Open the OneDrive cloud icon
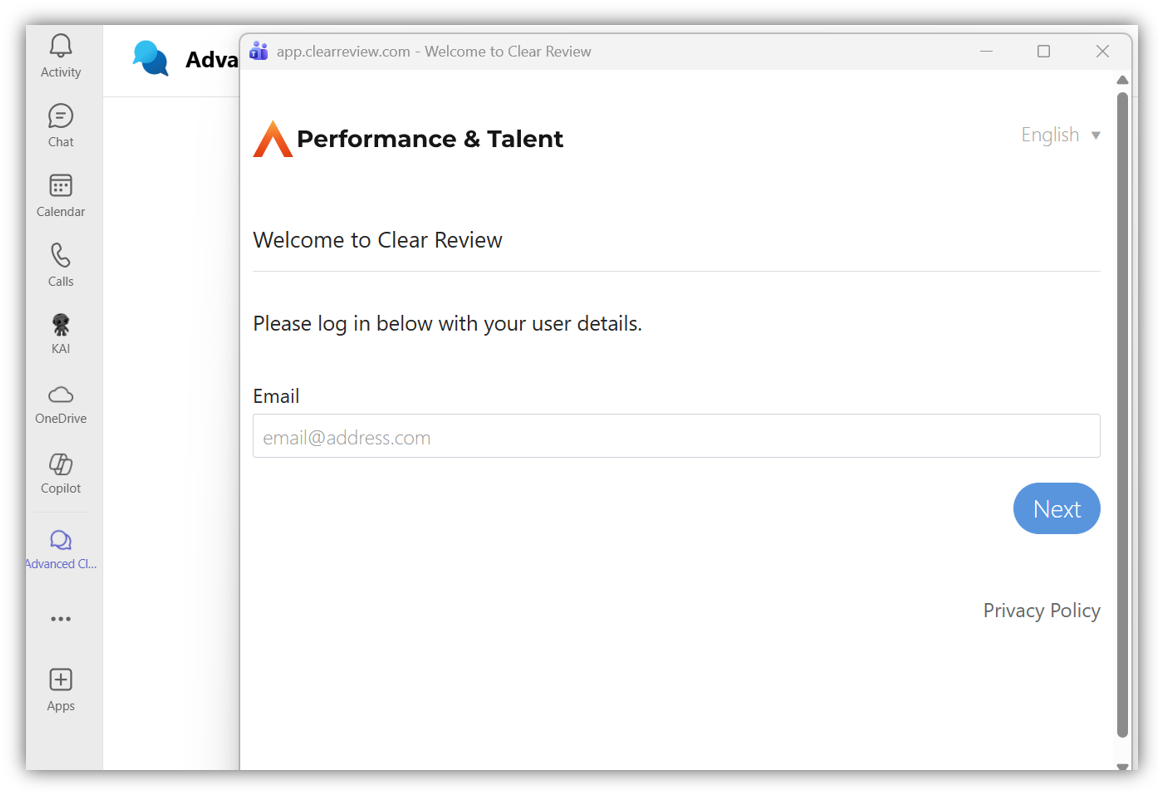 pos(61,395)
